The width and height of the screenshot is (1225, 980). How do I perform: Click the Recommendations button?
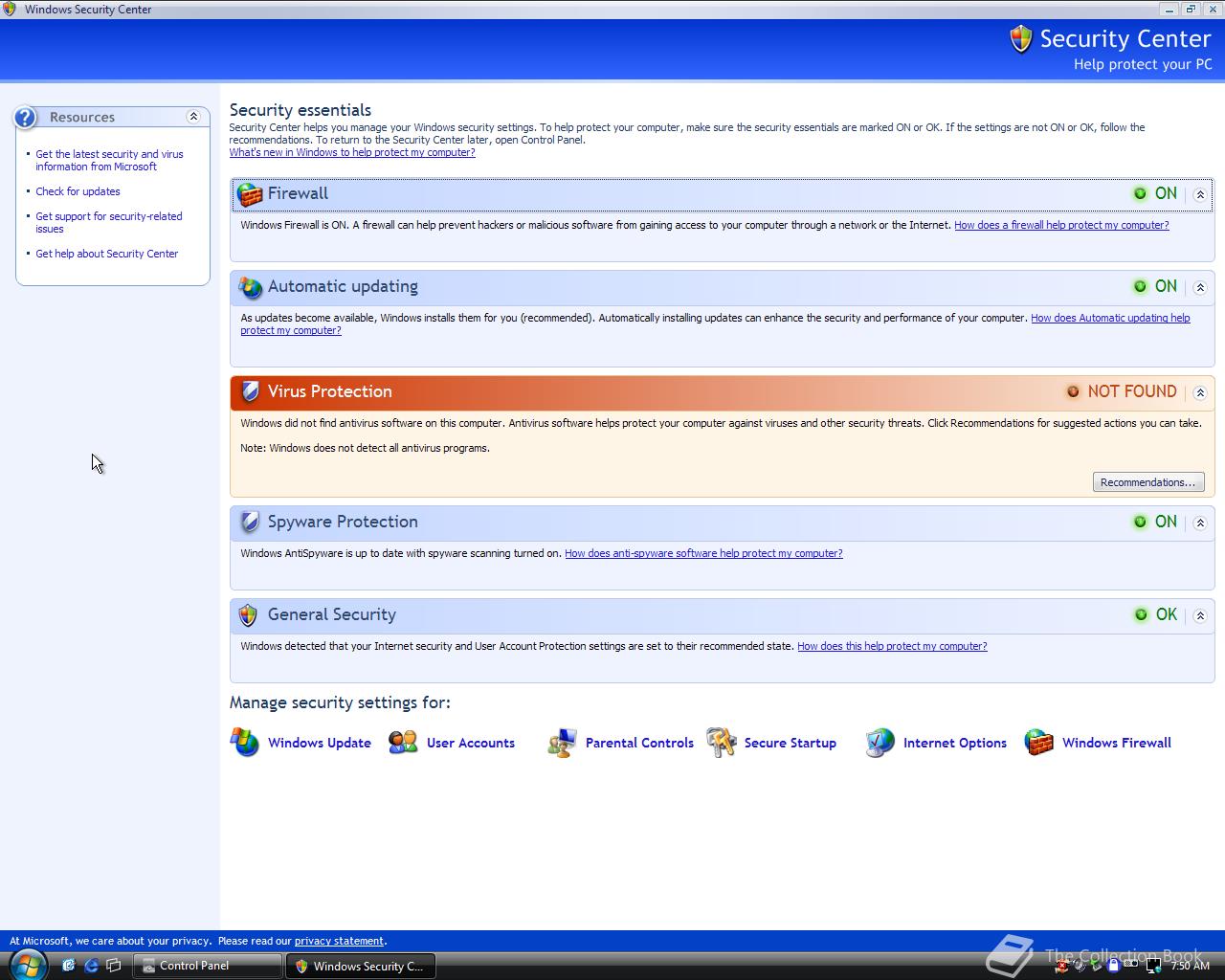1148,482
